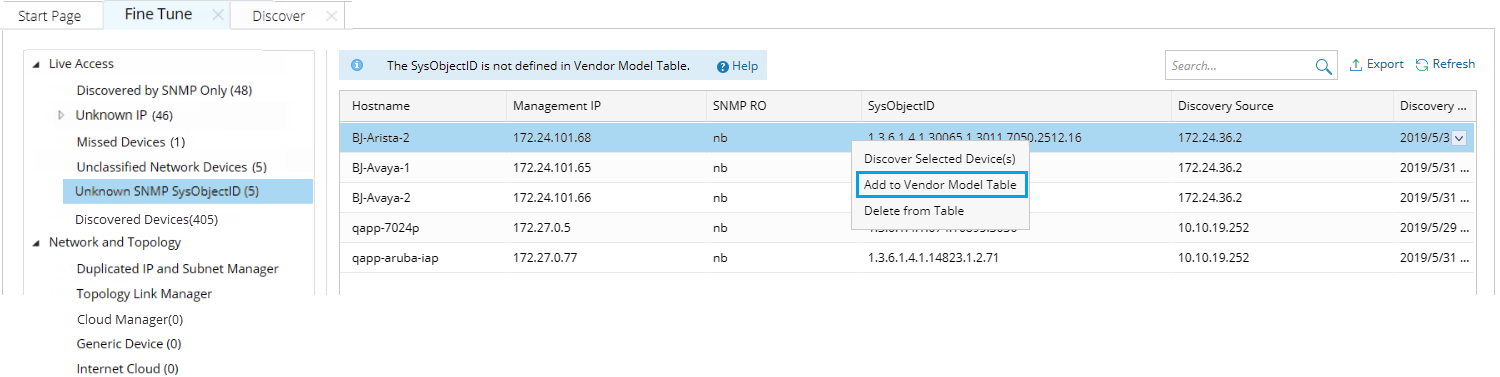This screenshot has height=377, width=1500.
Task: Close the Discover tab
Action: 331,16
